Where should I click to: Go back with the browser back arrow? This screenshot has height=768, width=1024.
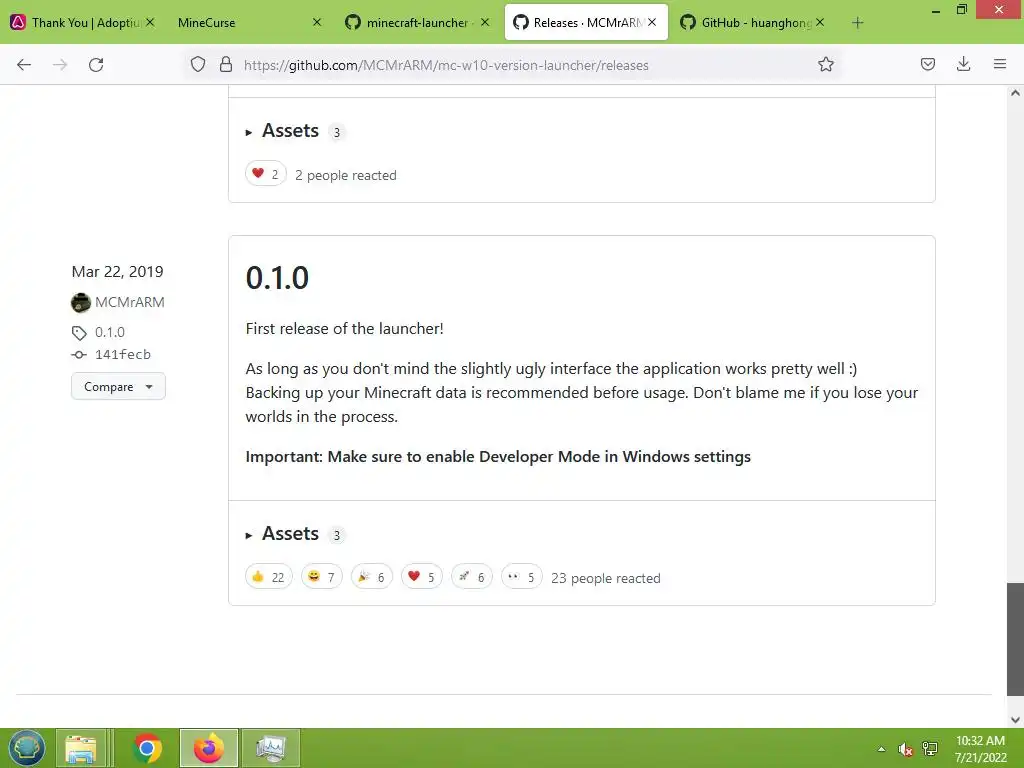click(24, 65)
